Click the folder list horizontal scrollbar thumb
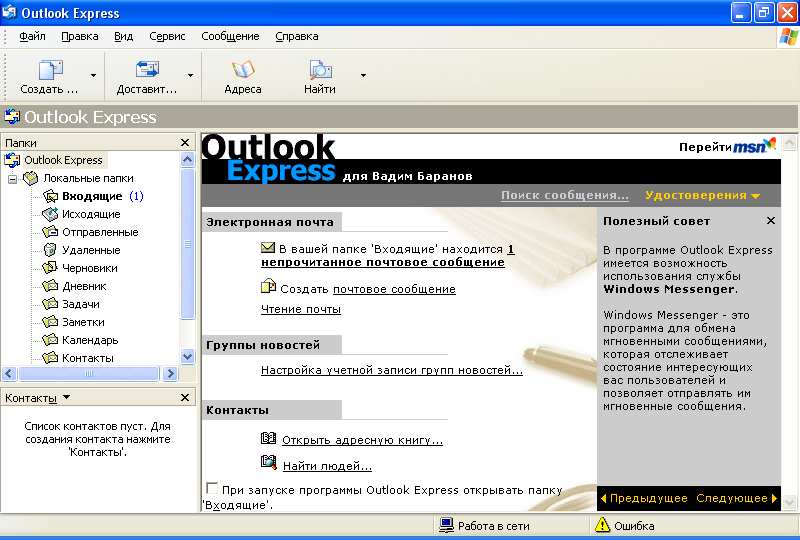 (x=89, y=374)
